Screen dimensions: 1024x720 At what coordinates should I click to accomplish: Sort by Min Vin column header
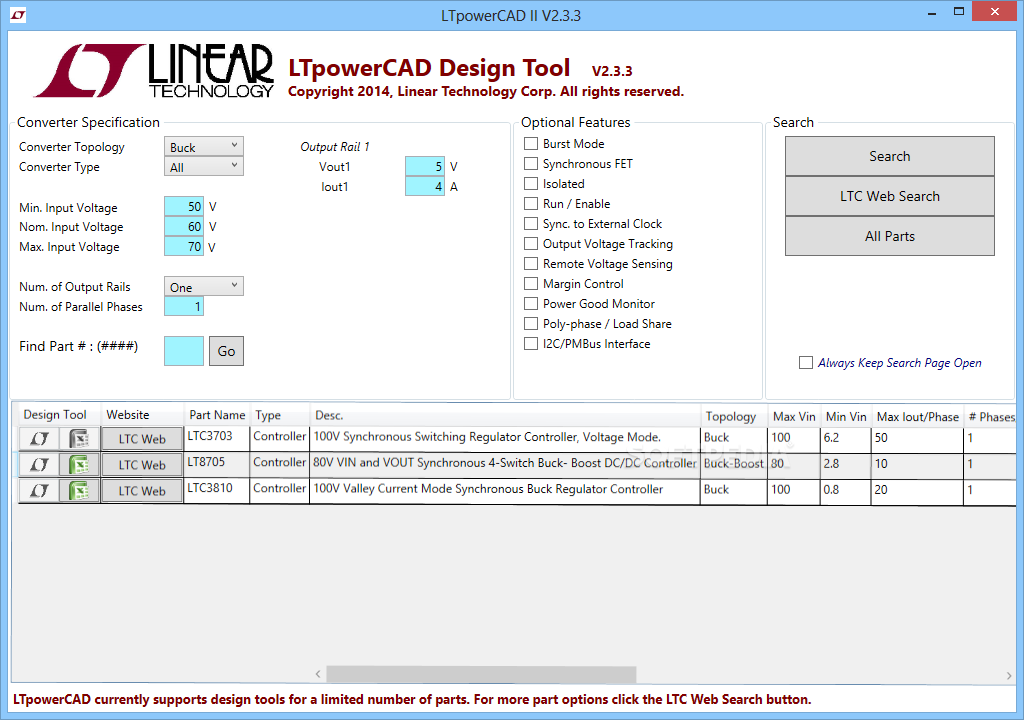[x=846, y=416]
